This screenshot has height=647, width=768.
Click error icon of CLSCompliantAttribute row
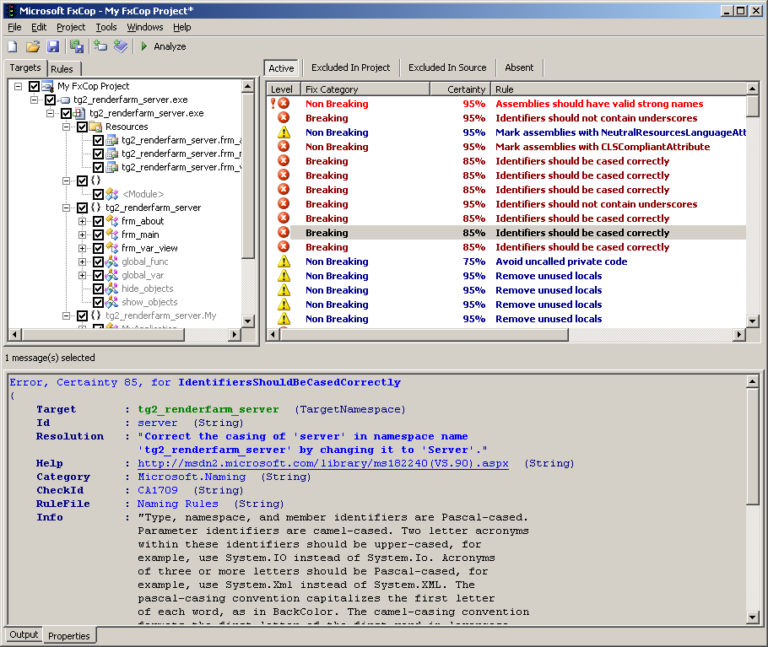284,146
